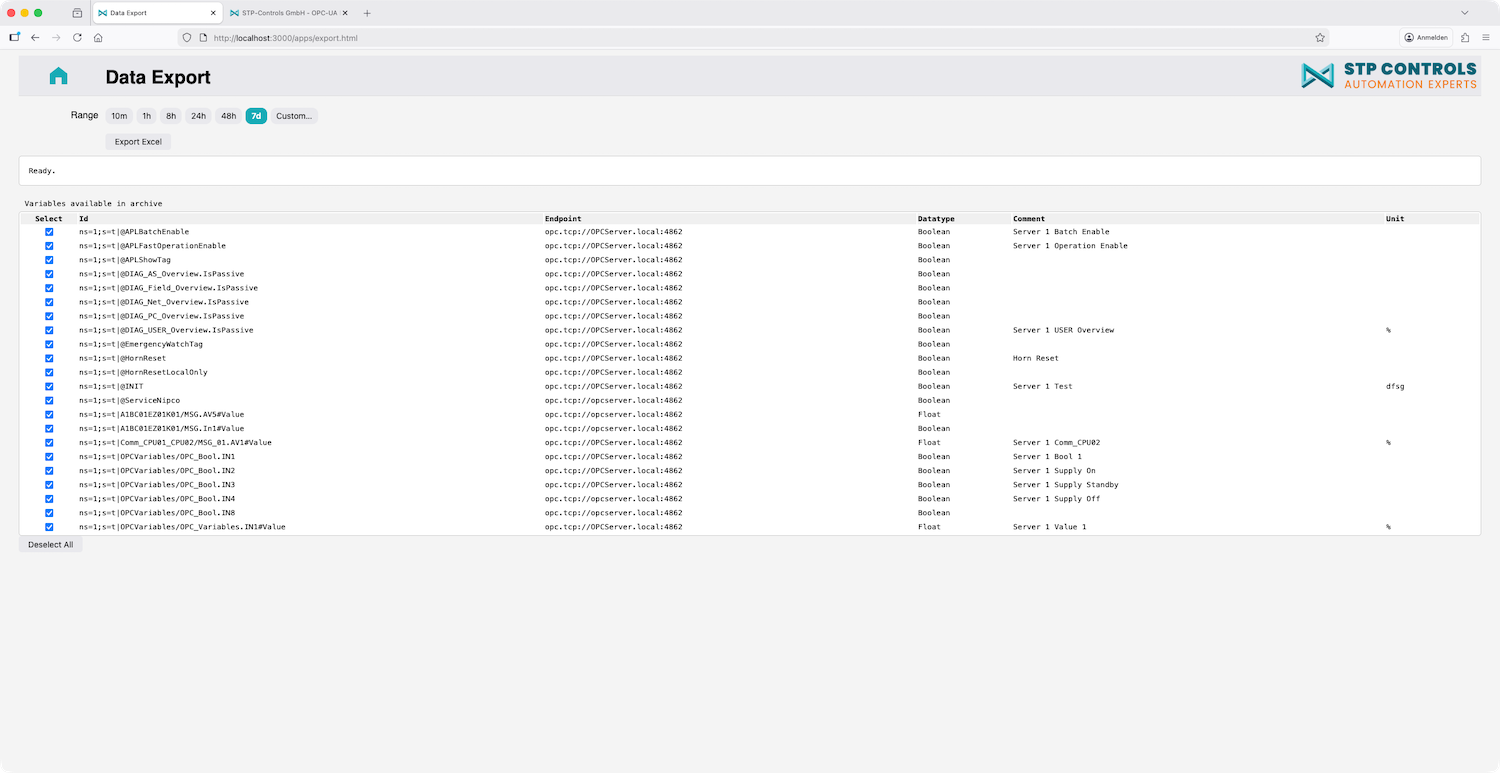This screenshot has height=773, width=1500.
Task: Open the Custom range picker
Action: point(294,115)
